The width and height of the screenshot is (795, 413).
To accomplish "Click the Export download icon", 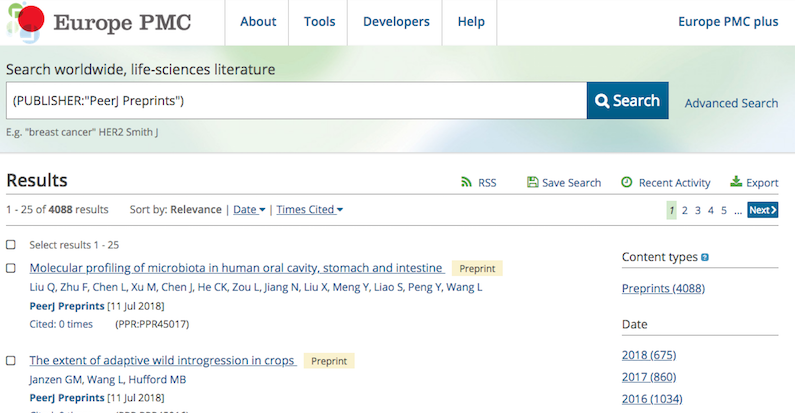I will [x=736, y=181].
